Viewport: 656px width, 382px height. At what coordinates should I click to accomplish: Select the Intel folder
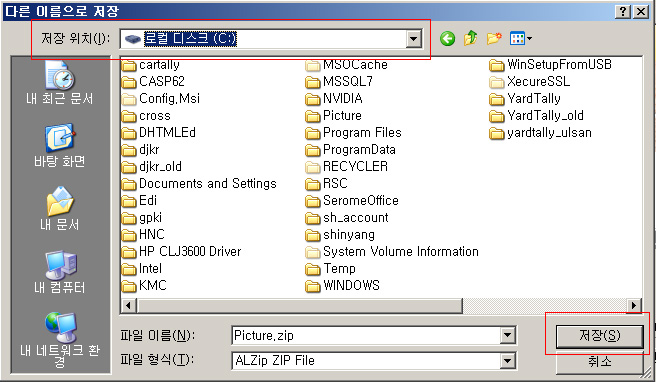pyautogui.click(x=142, y=269)
